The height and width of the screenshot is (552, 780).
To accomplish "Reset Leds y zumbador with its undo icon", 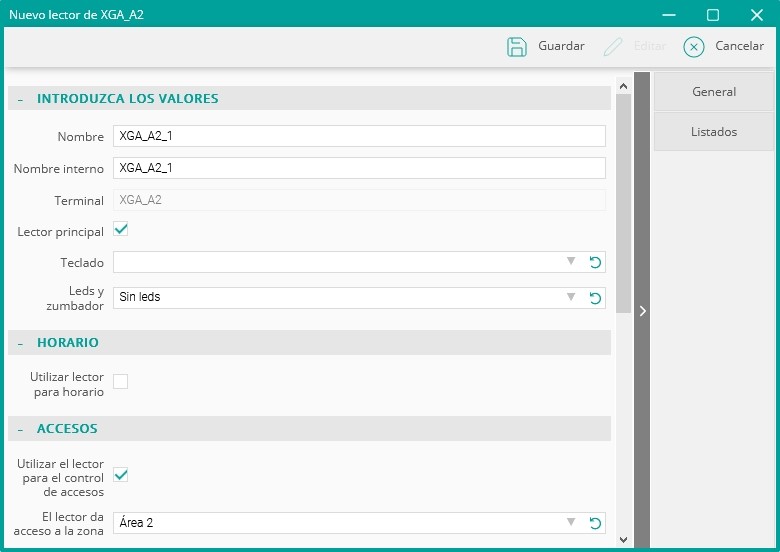I will [x=595, y=298].
